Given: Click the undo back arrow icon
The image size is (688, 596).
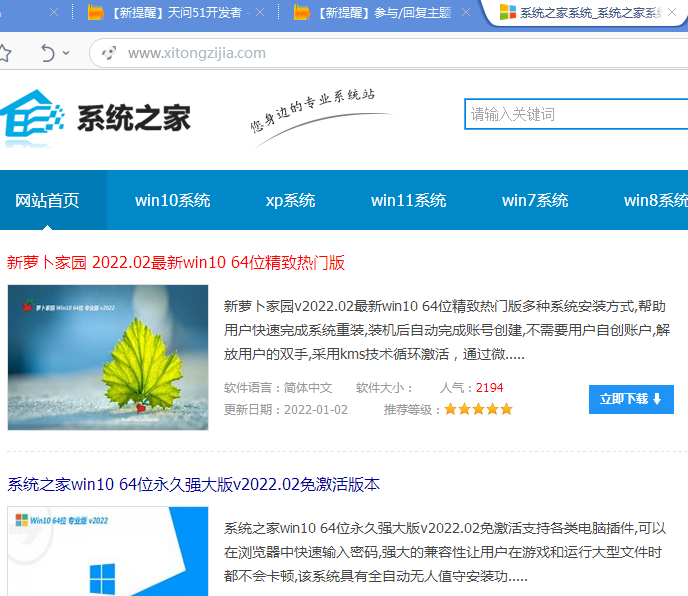Looking at the screenshot, I should 47,53.
